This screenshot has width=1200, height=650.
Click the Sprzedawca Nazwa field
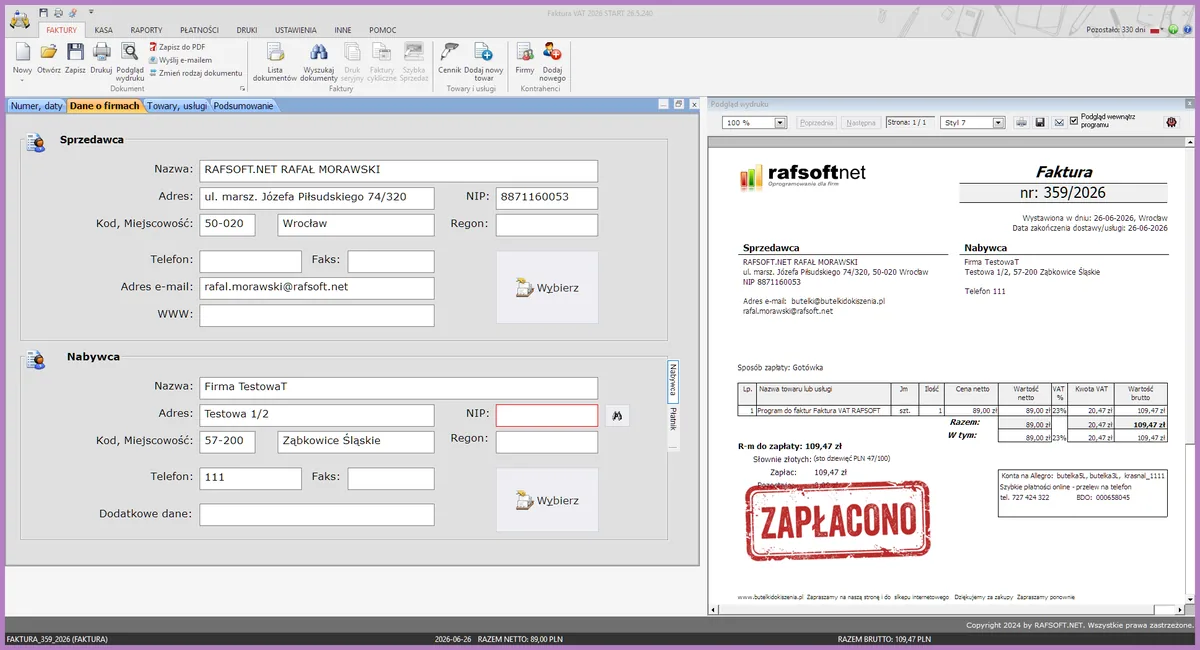(x=398, y=170)
